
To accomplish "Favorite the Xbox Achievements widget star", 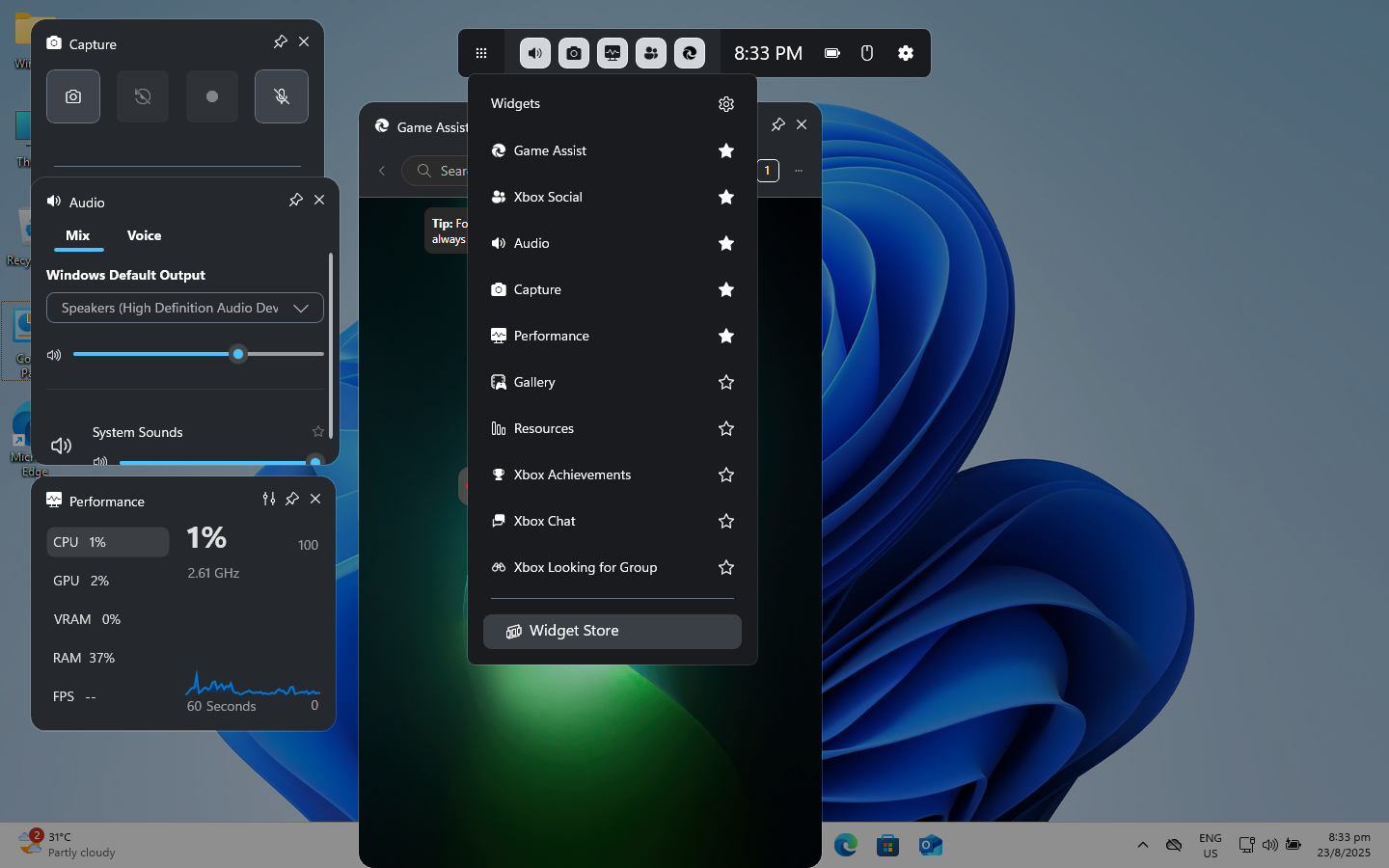I will tap(726, 475).
